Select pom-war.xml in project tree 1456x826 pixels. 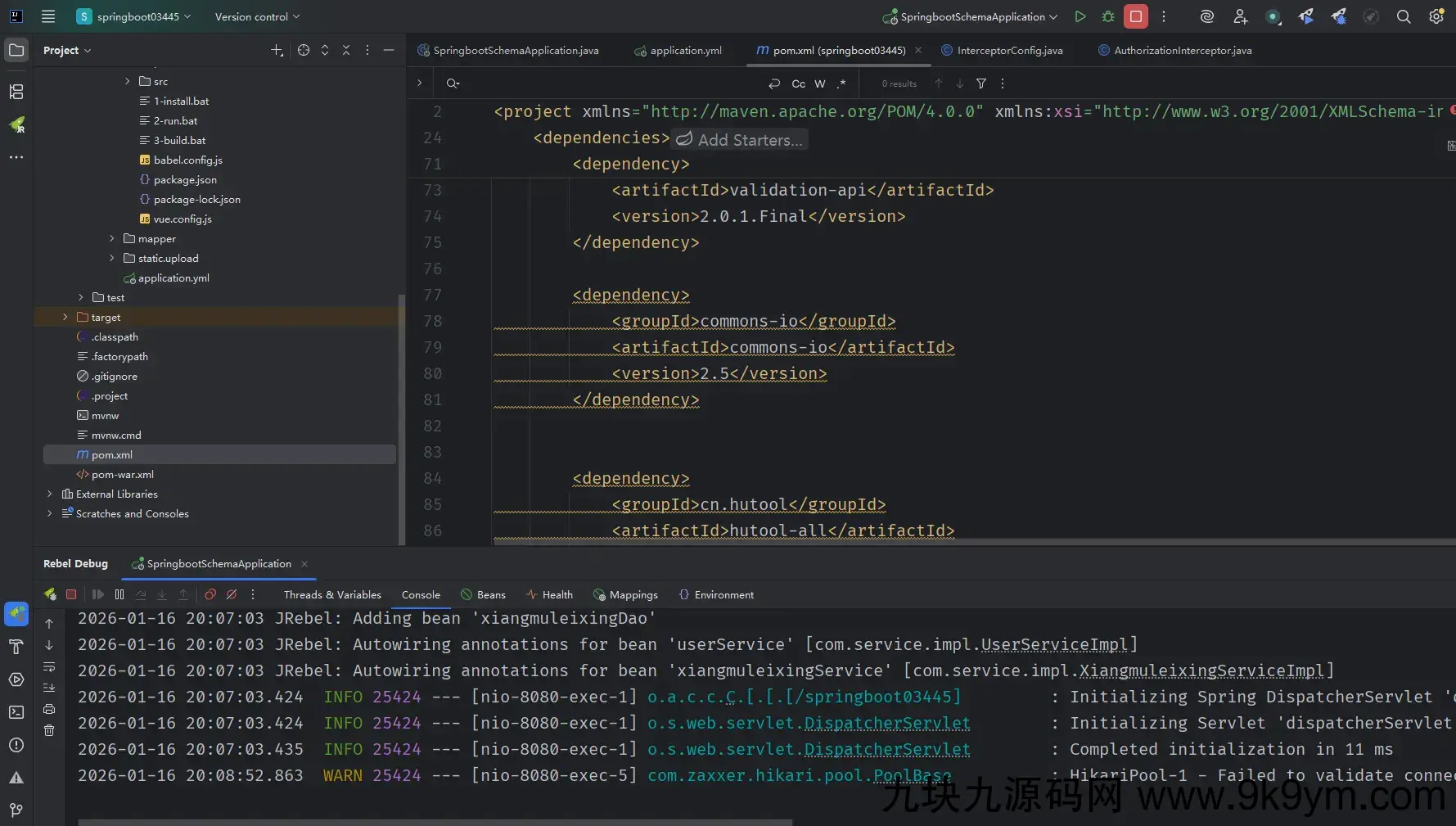click(x=122, y=474)
